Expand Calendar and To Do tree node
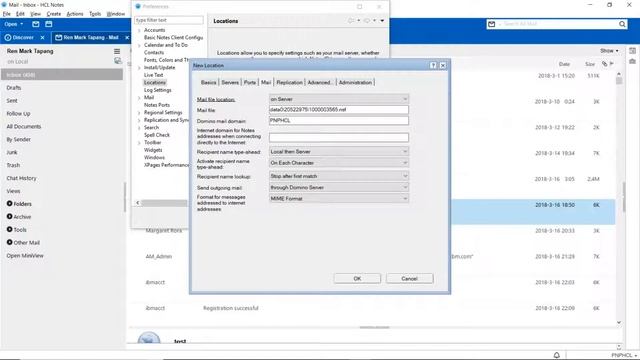Screen dimensions: 640x360 [139, 45]
